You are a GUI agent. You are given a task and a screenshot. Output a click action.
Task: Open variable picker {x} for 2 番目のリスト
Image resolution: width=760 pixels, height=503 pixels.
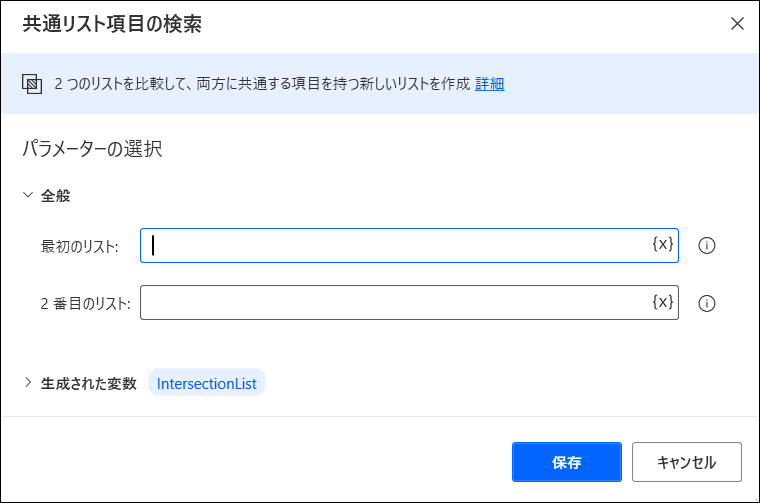pyautogui.click(x=663, y=302)
